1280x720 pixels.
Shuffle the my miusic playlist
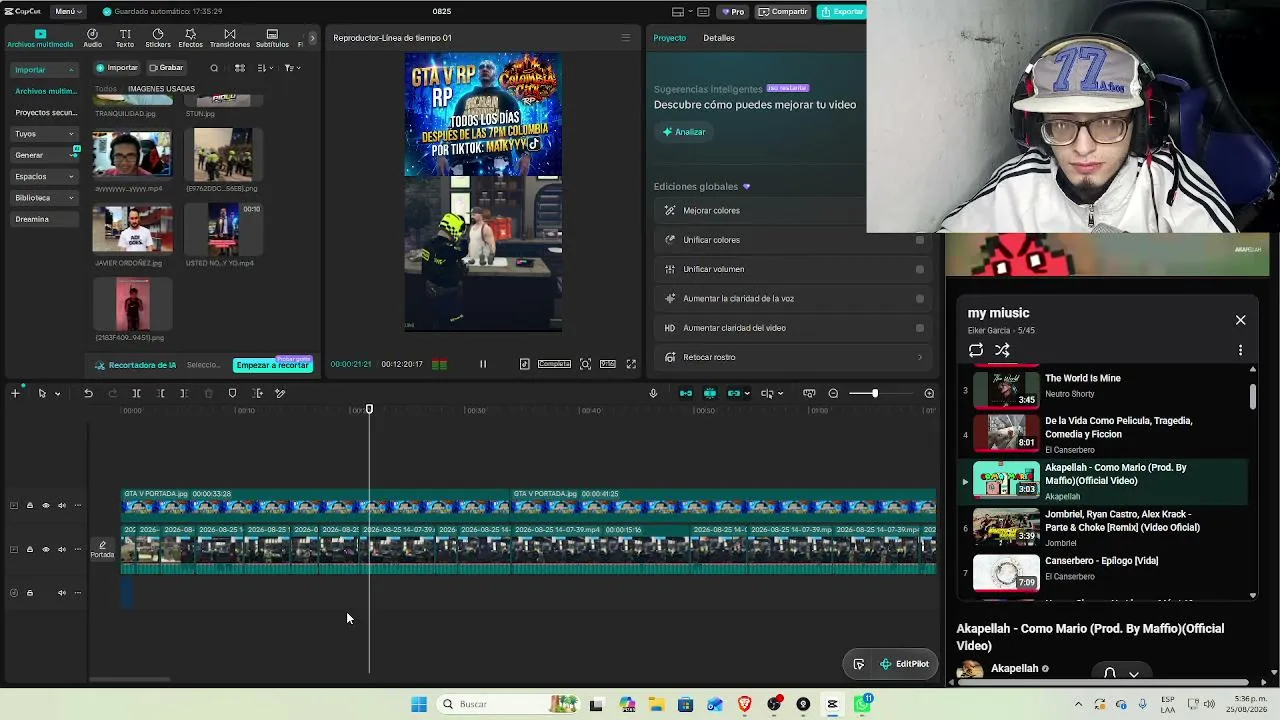[x=1002, y=350]
